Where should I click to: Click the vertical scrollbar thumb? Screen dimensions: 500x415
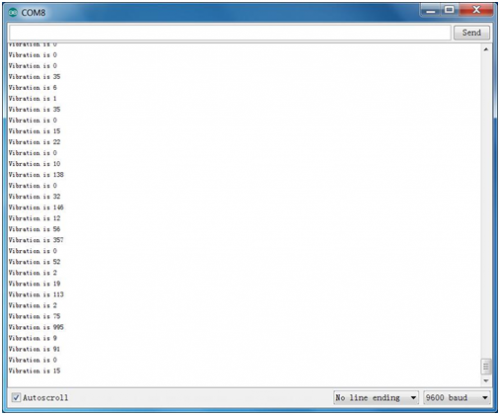[x=486, y=366]
